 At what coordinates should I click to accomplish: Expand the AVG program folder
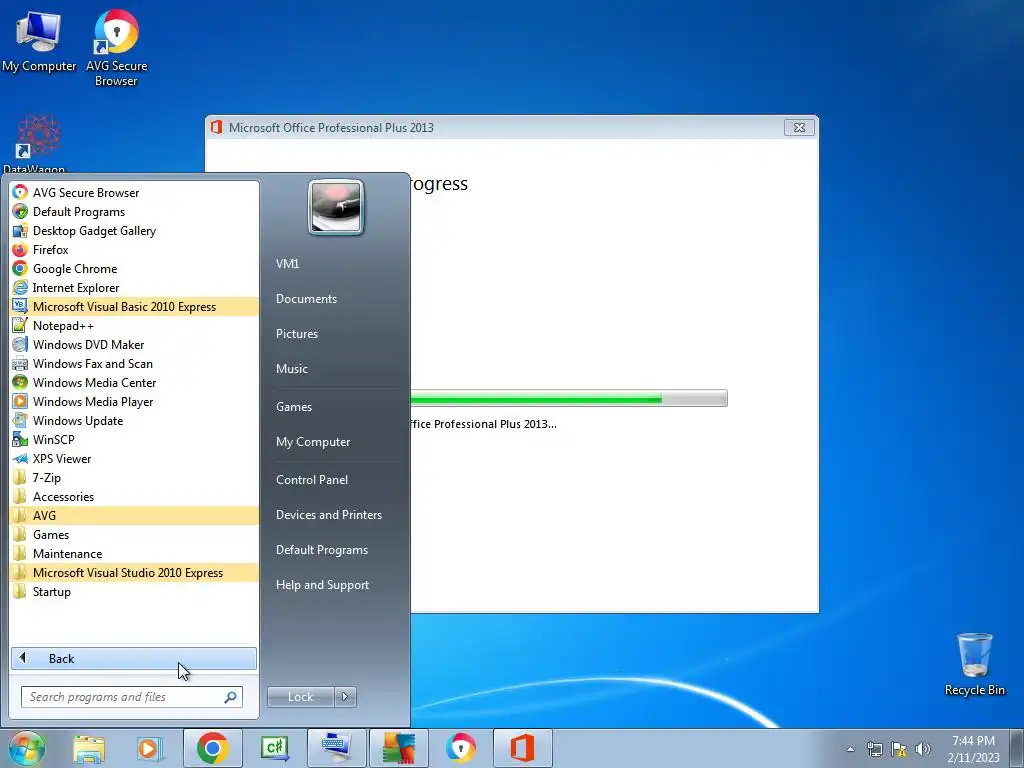coord(134,515)
